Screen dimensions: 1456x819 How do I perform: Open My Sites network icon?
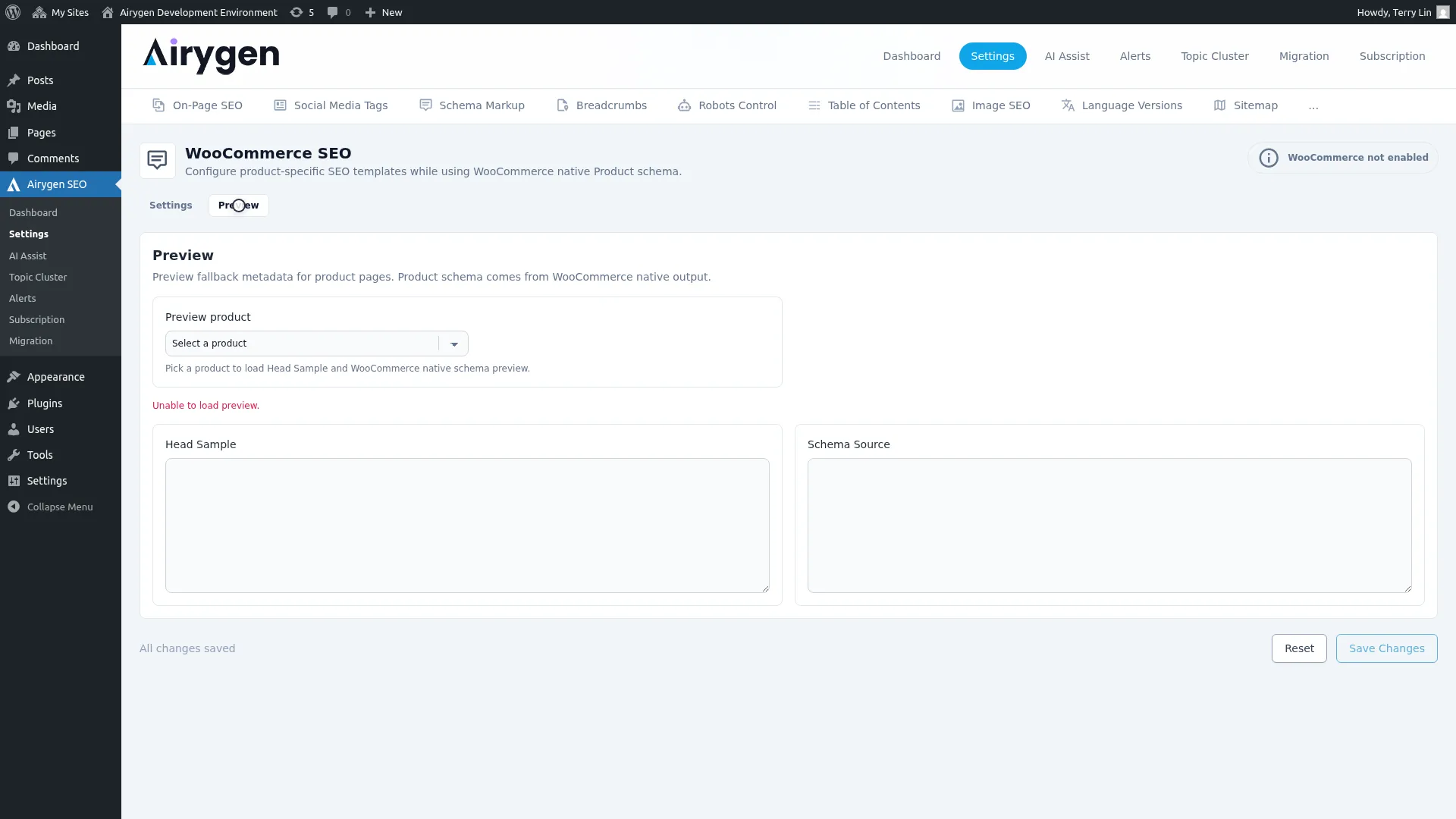click(39, 12)
